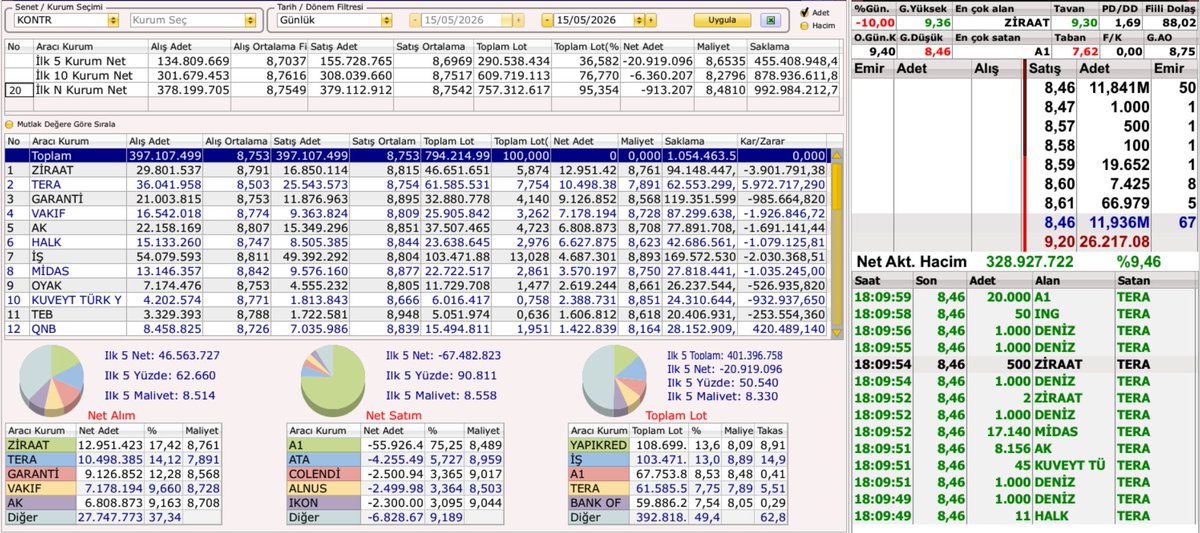Viewport: 1200px width, 533px height.
Task: Select 18:09:48 HALK trade row
Action: (x=1025, y=516)
